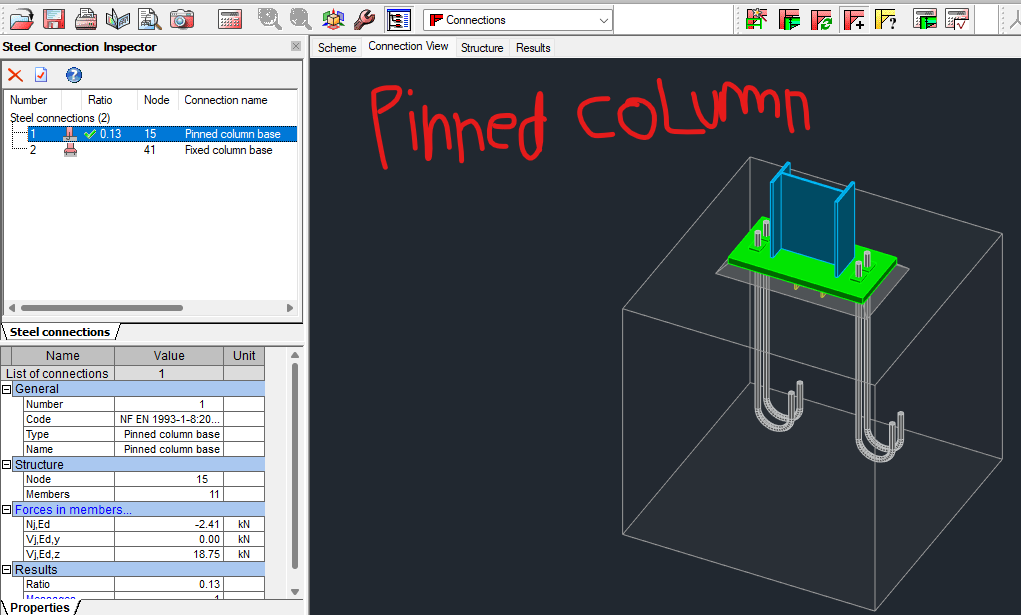
Task: Create a new connection with the plus icon
Action: point(854,17)
